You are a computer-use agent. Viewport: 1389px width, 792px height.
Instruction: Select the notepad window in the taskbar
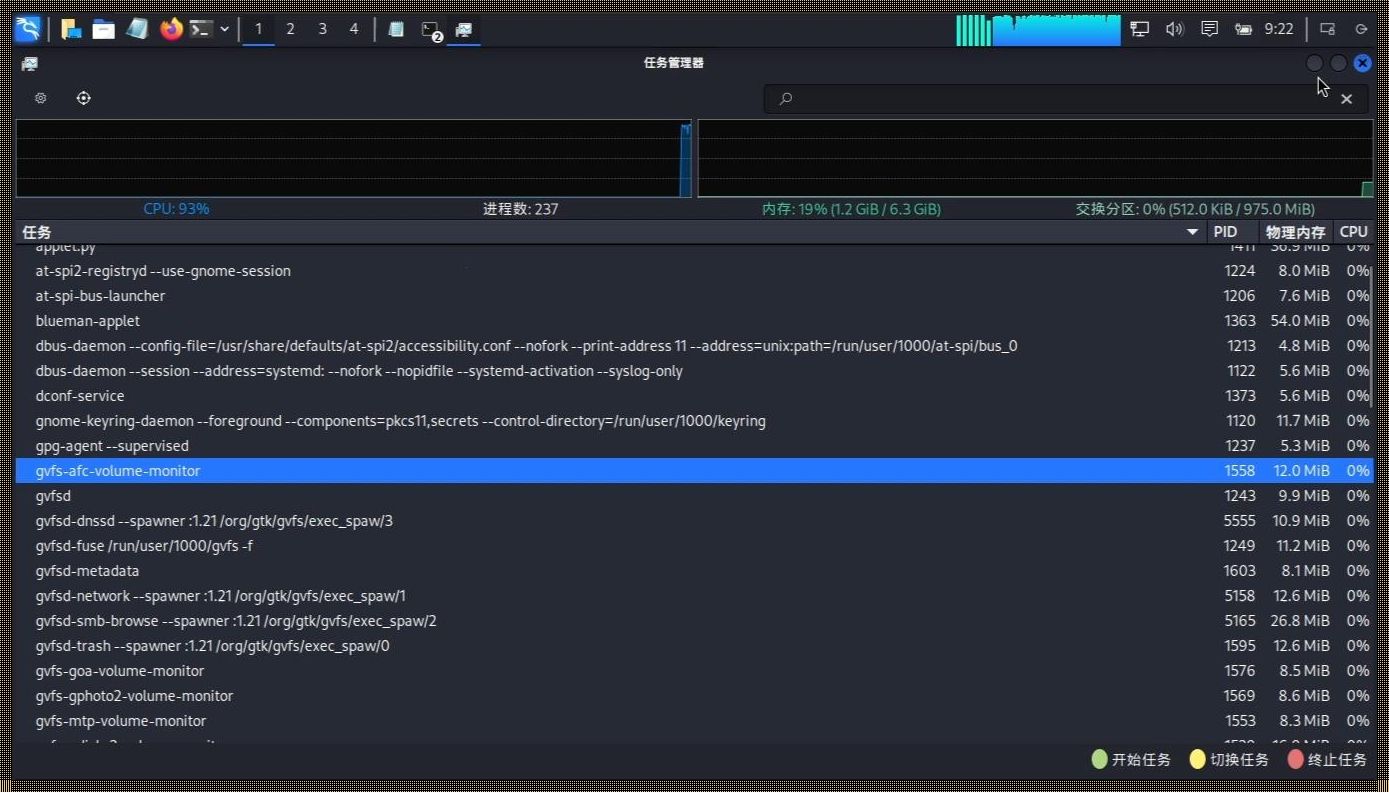pos(396,29)
